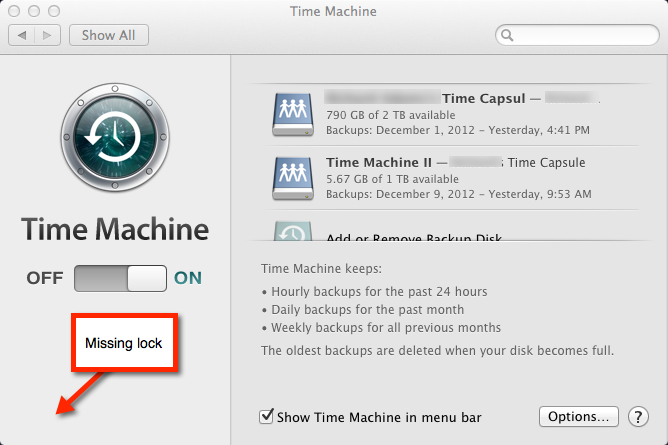
Task: Click the backups December 9, 2012 line
Action: click(459, 194)
